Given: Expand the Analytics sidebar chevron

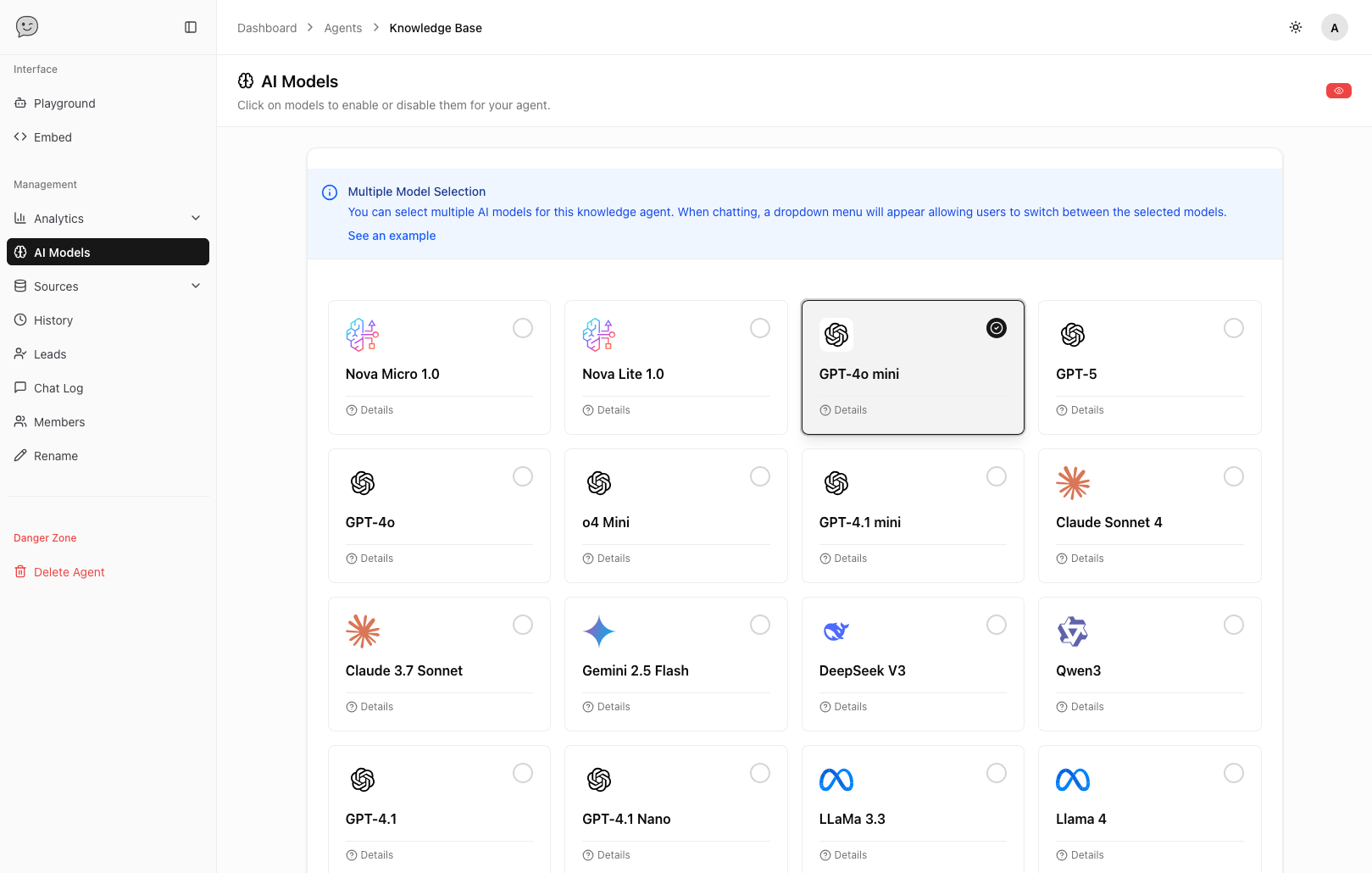Looking at the screenshot, I should (196, 218).
